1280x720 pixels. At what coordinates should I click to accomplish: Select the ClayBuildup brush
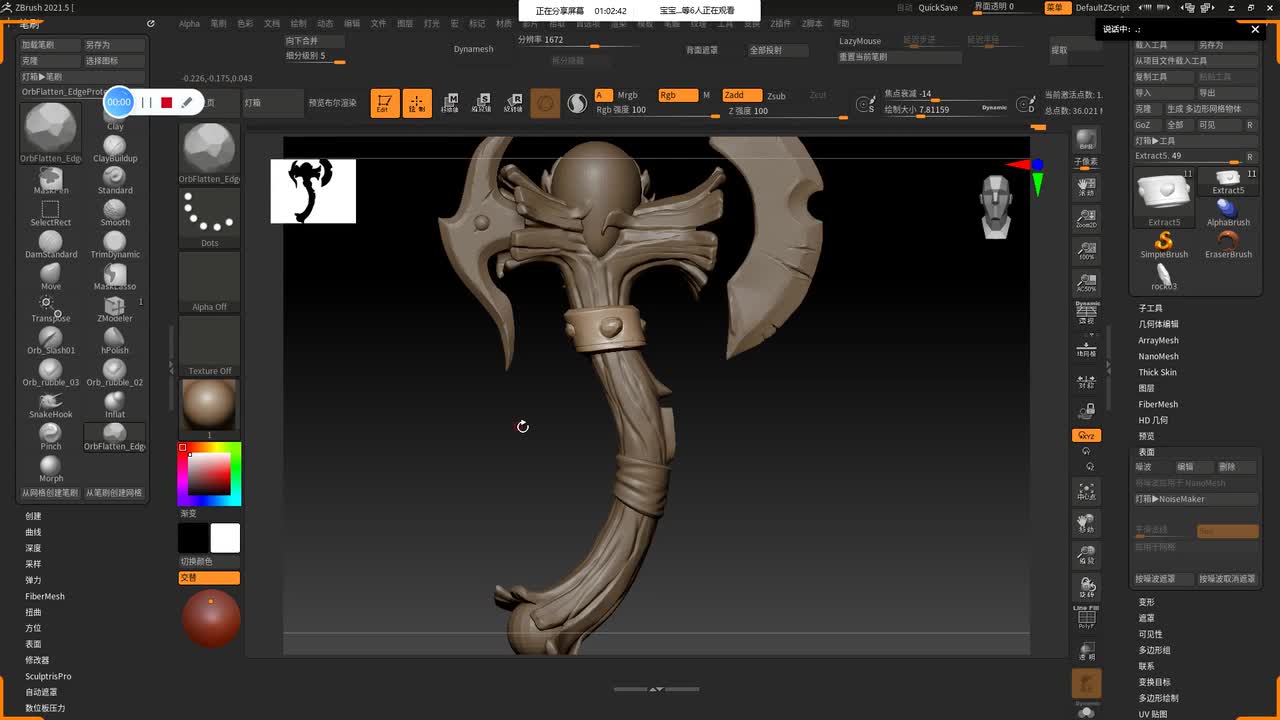click(x=115, y=150)
